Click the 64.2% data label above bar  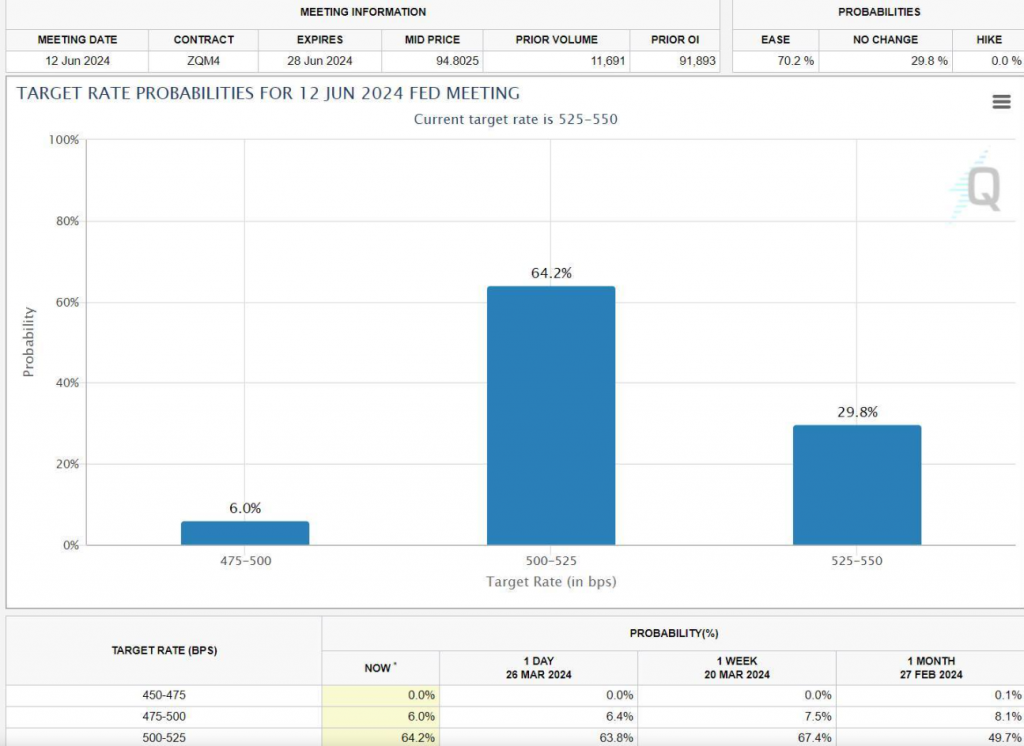click(x=551, y=273)
